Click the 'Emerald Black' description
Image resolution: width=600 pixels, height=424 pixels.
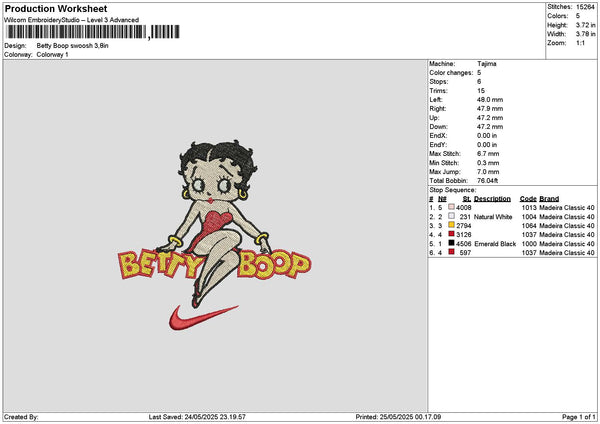point(495,244)
